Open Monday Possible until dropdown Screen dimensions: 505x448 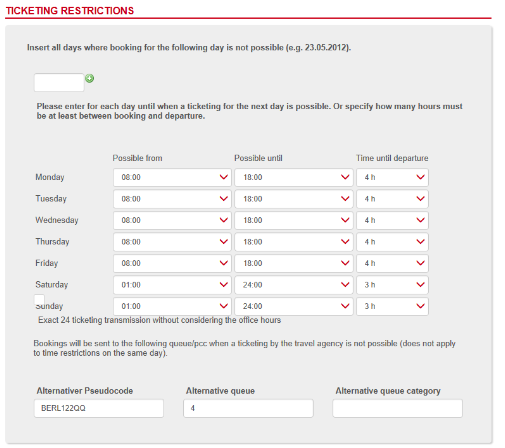[x=294, y=177]
